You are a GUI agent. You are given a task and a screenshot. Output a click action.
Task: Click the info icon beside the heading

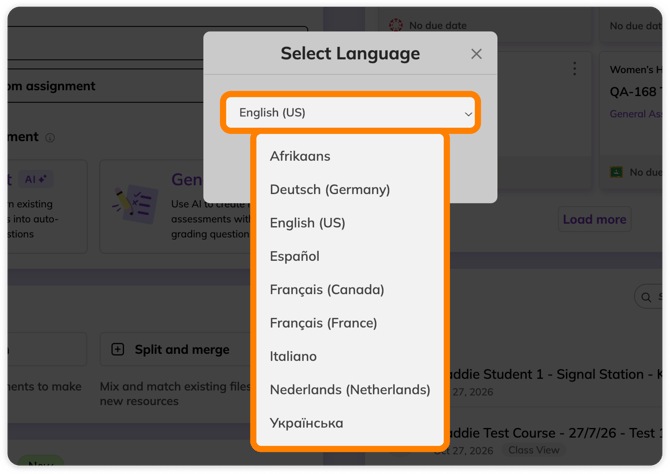pos(50,138)
